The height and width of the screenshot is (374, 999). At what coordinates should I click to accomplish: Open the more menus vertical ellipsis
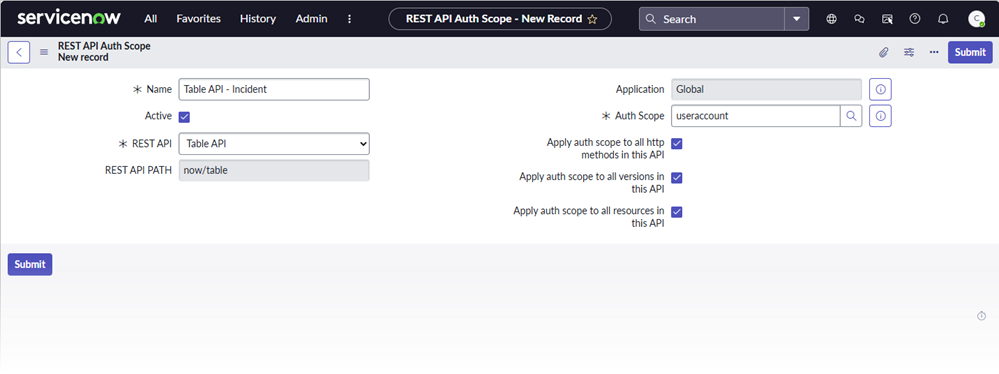pos(349,19)
